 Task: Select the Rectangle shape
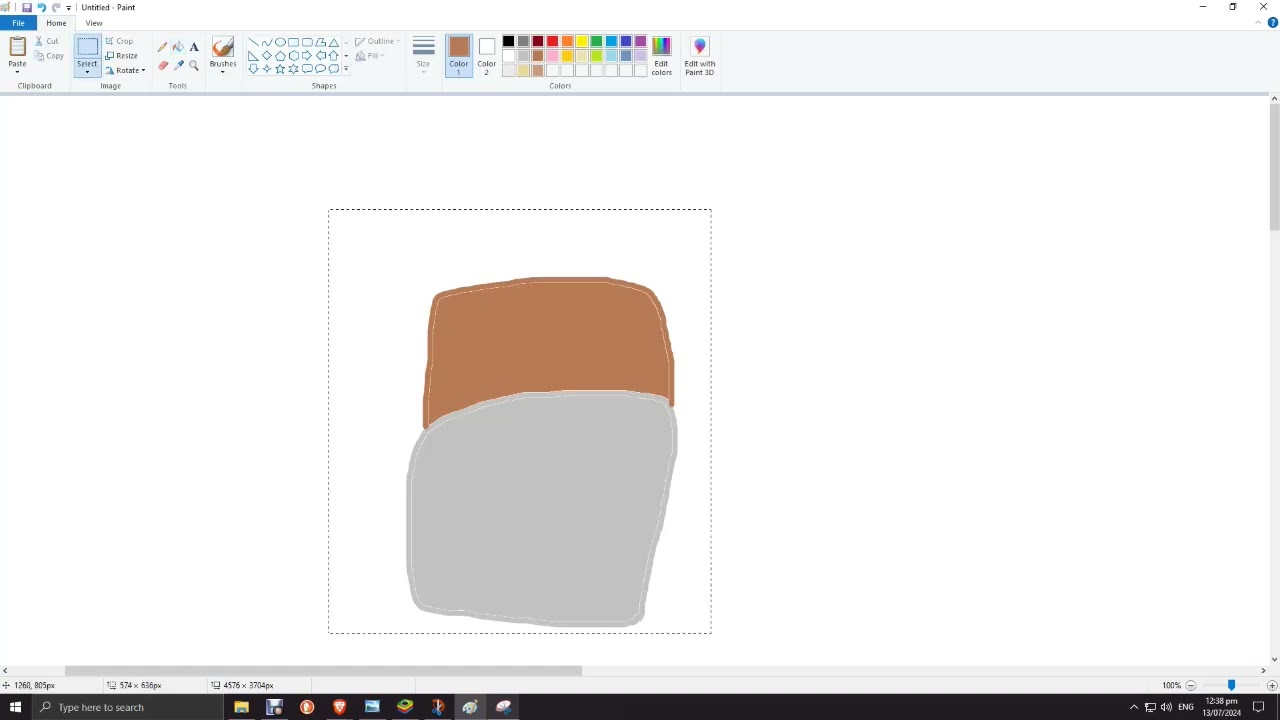tap(293, 42)
